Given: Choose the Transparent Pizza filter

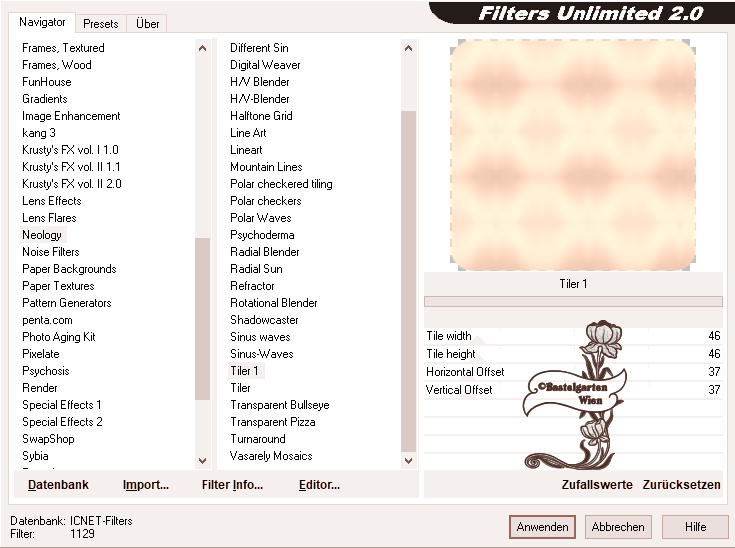Looking at the screenshot, I should [272, 422].
